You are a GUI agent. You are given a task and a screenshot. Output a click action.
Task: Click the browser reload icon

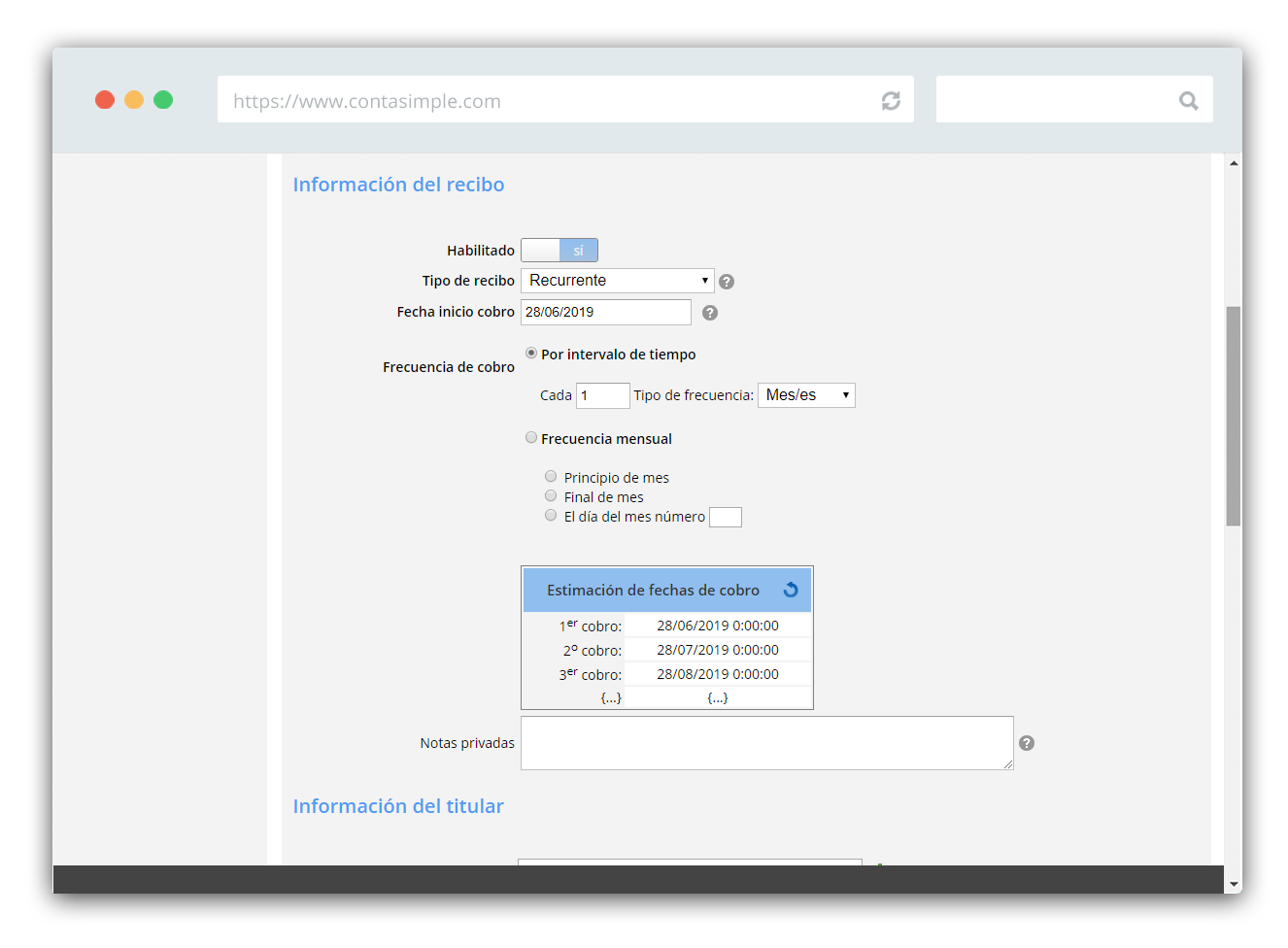pos(890,101)
